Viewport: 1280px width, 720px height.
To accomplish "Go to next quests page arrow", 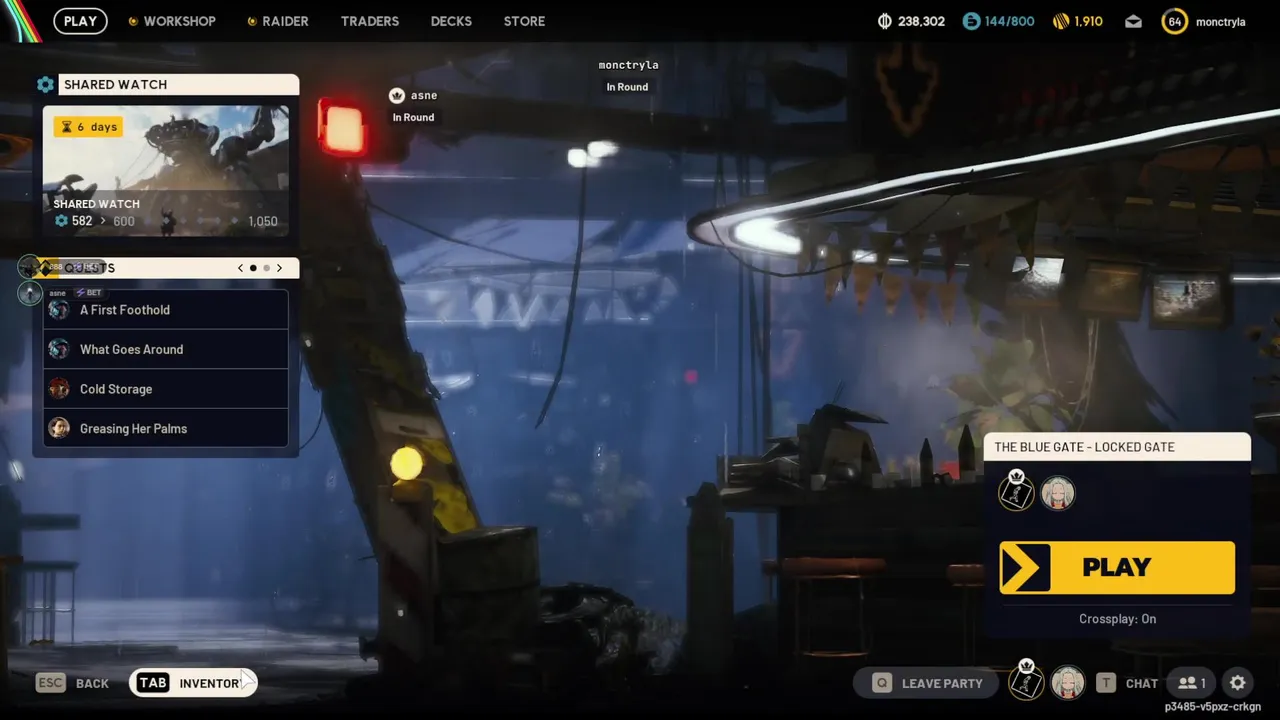I will (279, 268).
